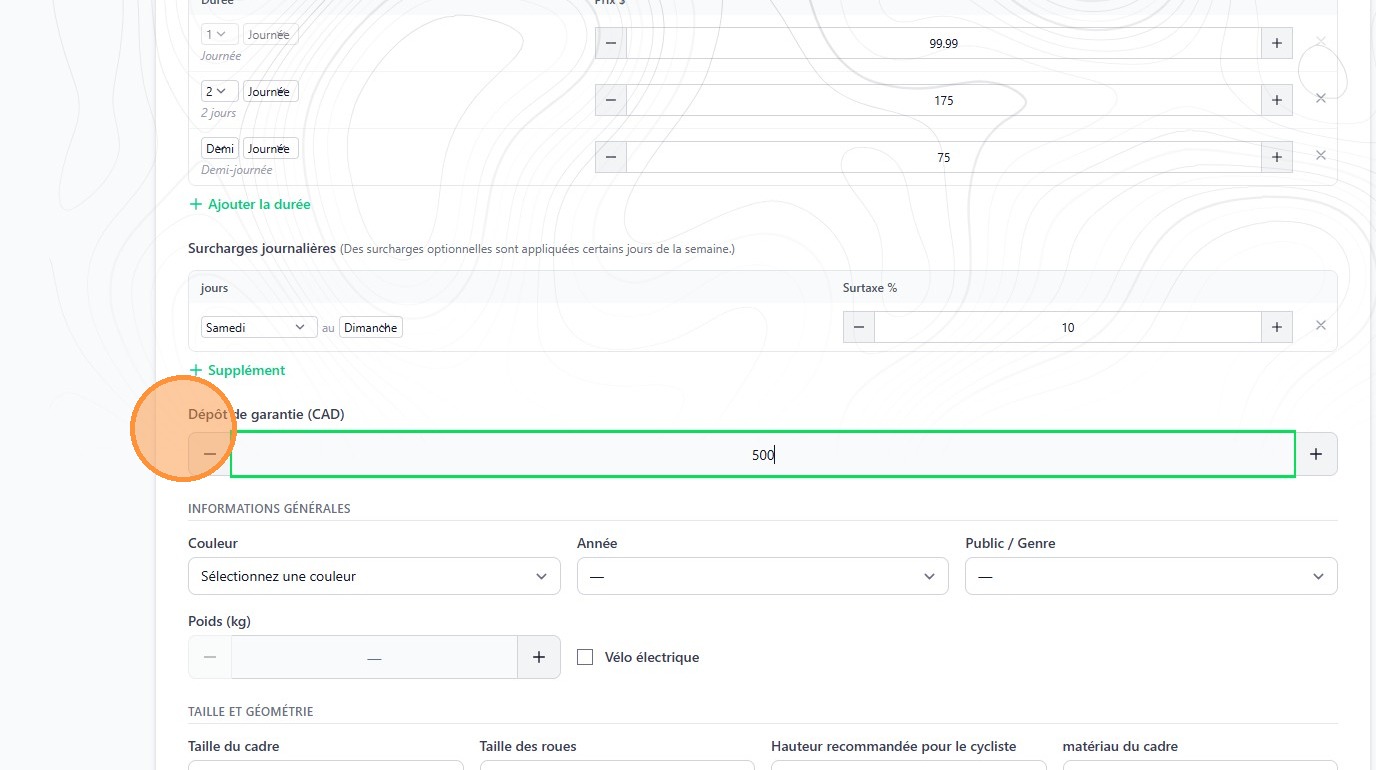Image resolution: width=1376 pixels, height=770 pixels.
Task: Focus the Dépôt de garantie input field
Action: 762,454
